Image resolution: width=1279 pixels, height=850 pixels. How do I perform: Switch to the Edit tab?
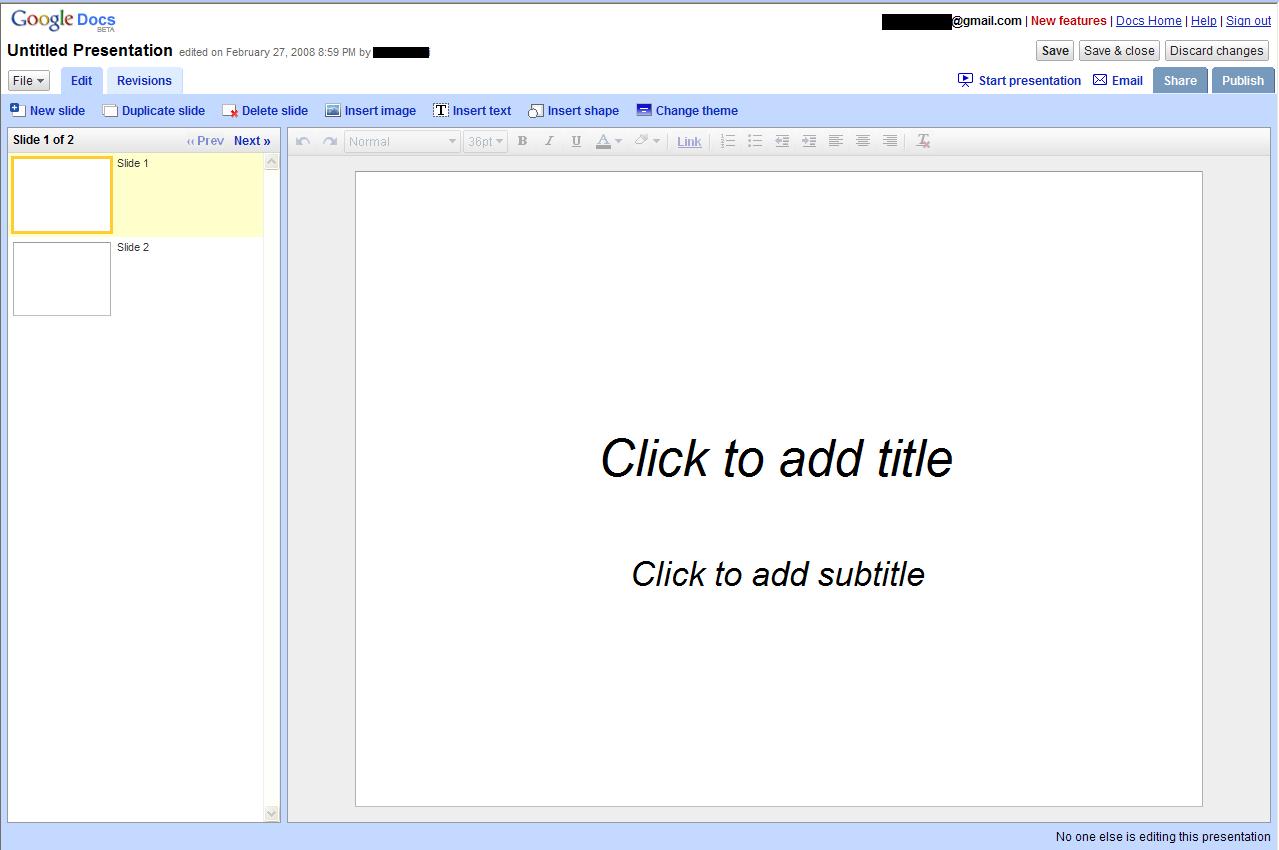tap(81, 81)
